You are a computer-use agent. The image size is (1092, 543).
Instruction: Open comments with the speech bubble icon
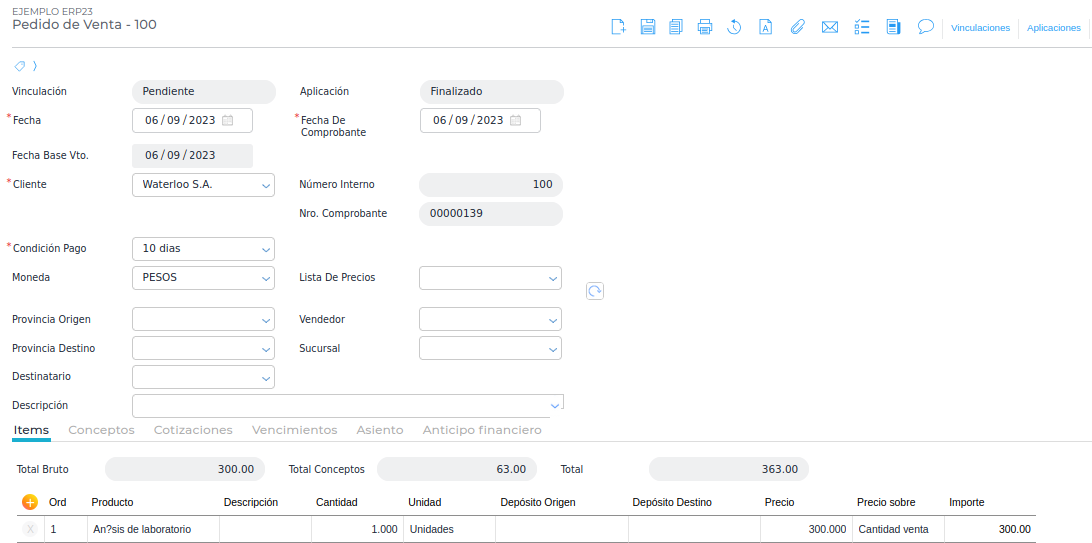pos(925,27)
